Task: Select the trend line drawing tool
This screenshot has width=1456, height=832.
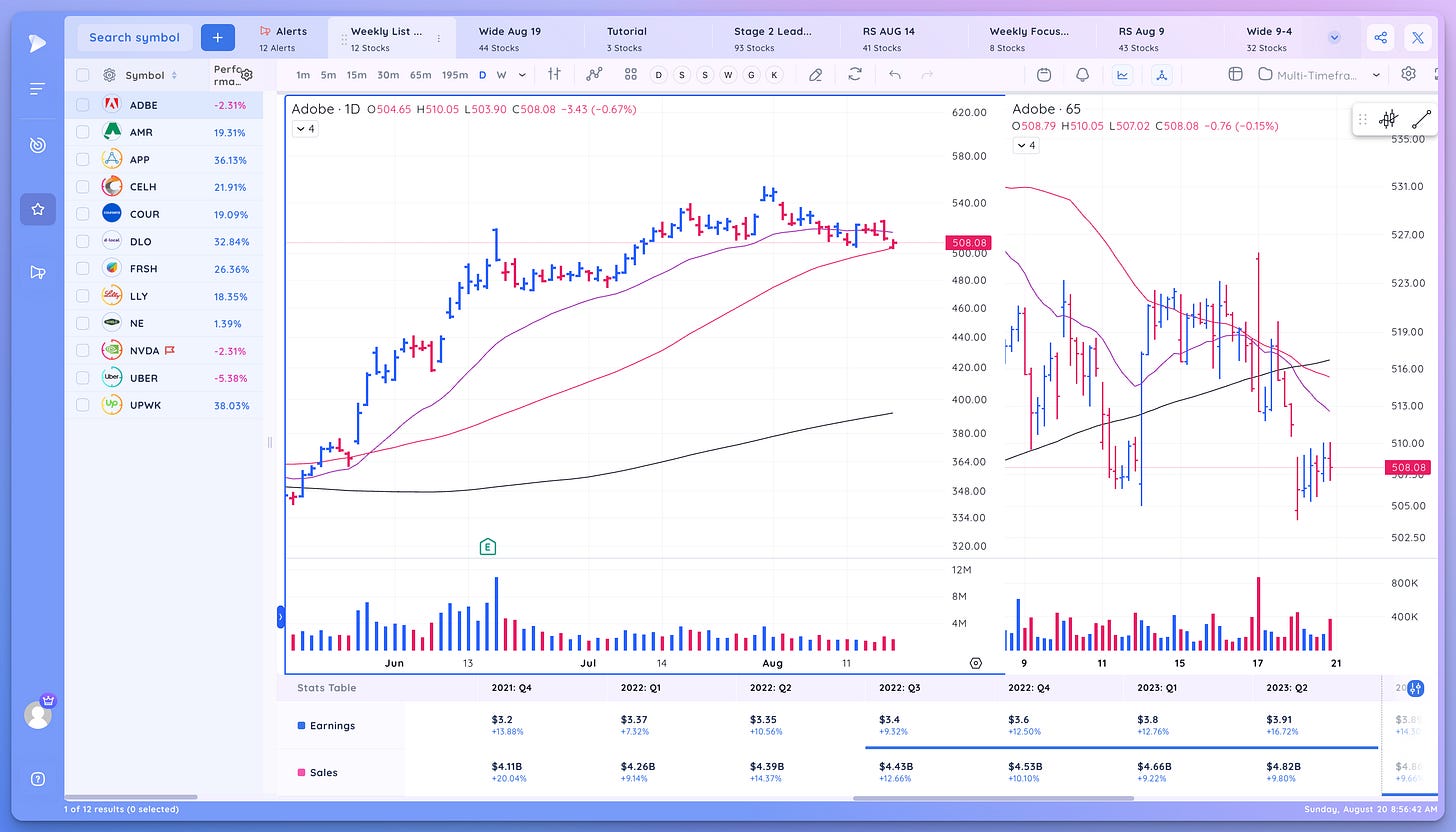Action: [x=1421, y=119]
